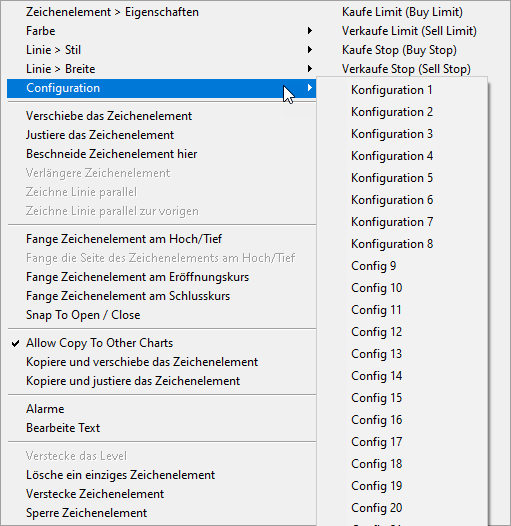Open the Alarme entry
The image size is (511, 526).
(161, 409)
